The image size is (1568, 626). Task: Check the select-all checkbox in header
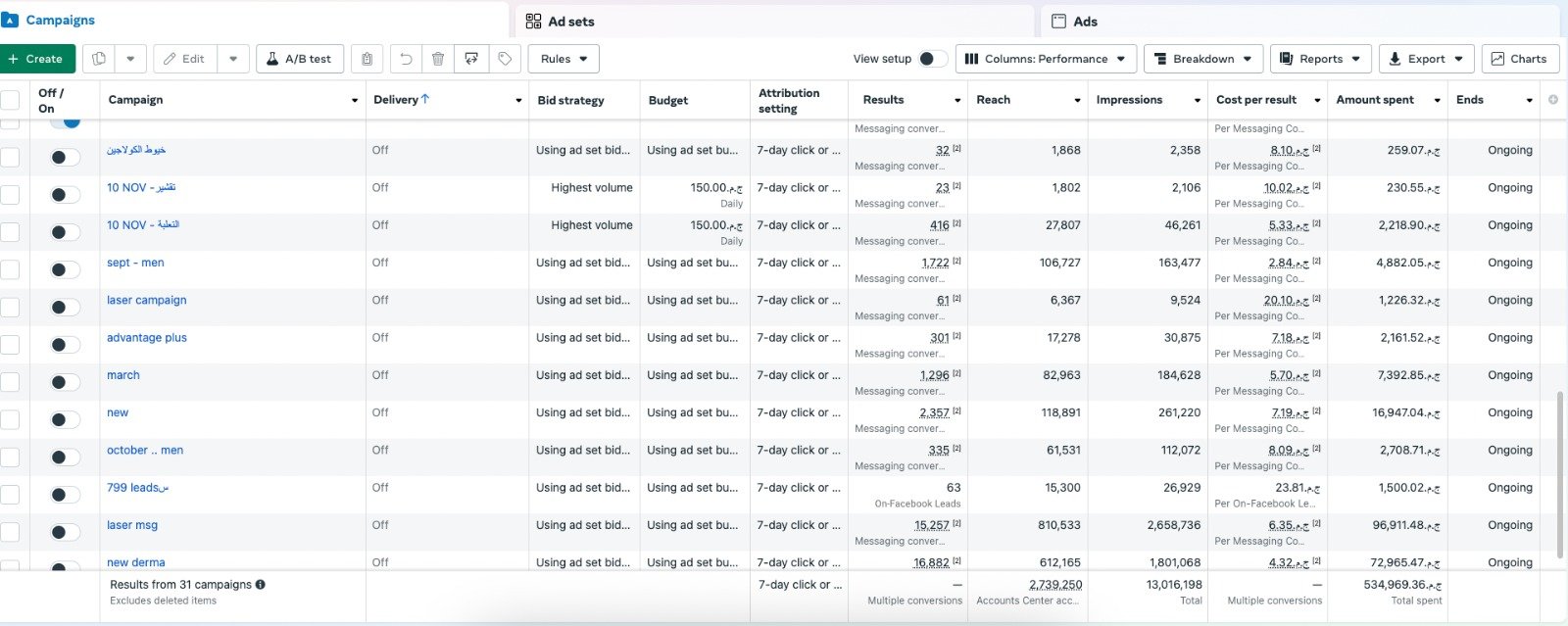pos(11,100)
